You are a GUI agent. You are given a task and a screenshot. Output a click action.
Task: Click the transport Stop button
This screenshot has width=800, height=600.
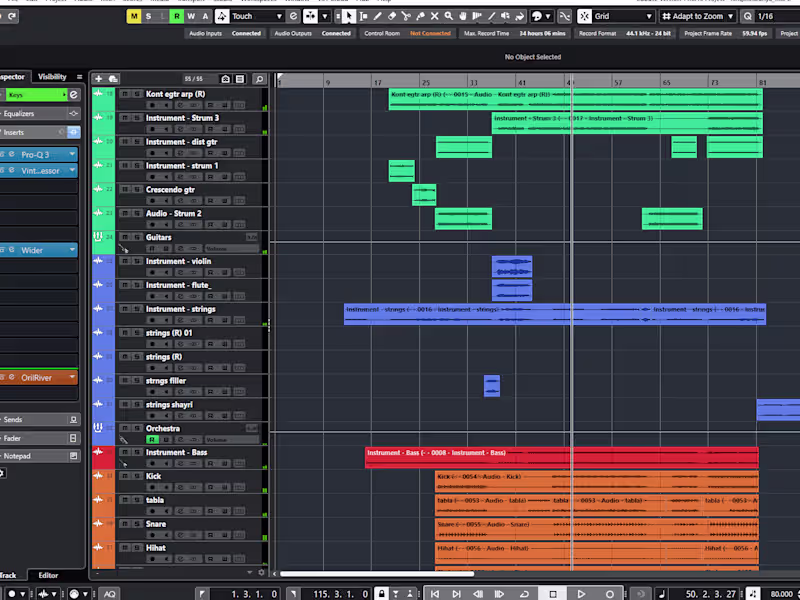[553, 594]
